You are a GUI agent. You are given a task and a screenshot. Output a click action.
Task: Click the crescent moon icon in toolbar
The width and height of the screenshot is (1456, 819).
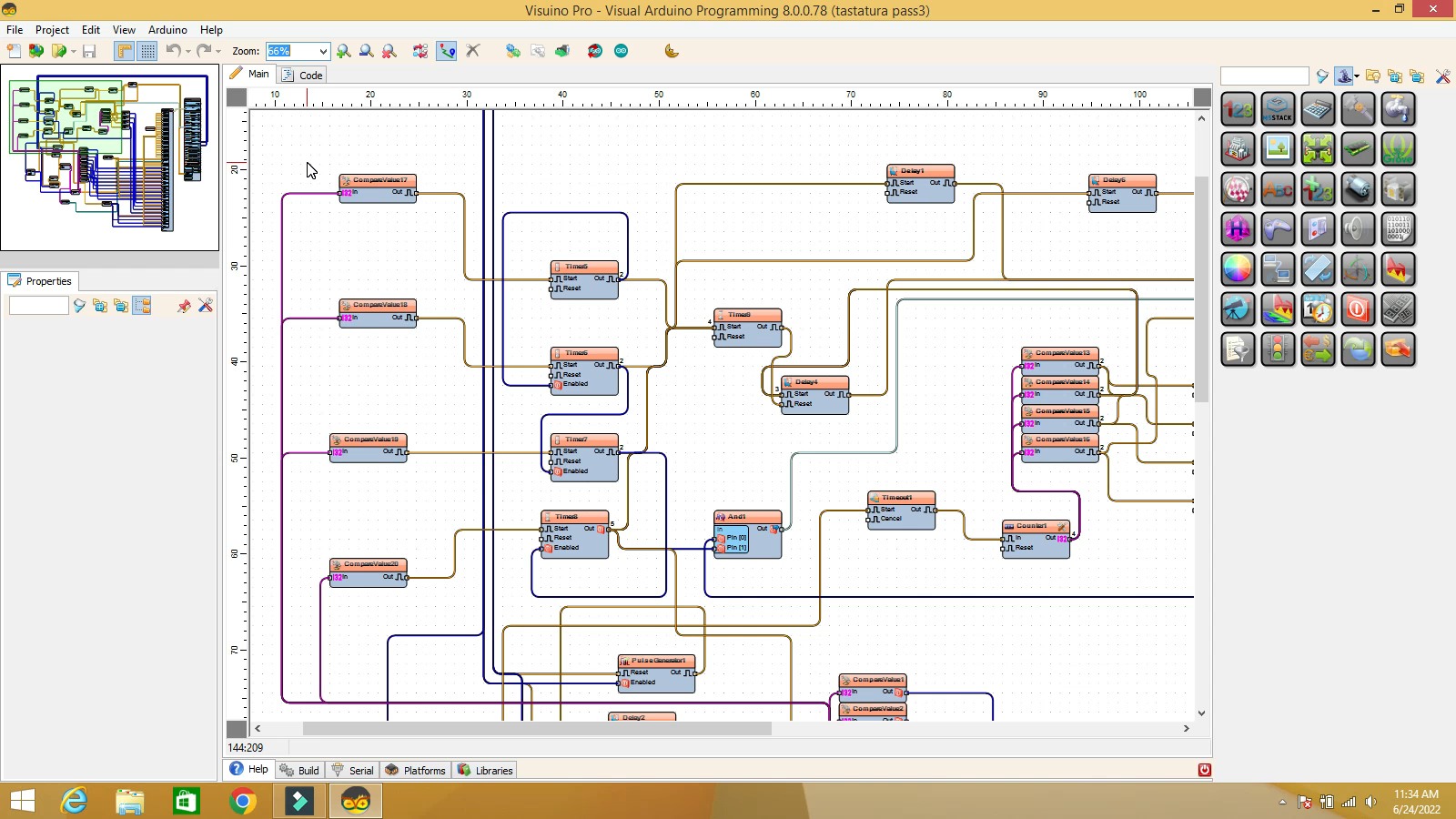point(672,51)
